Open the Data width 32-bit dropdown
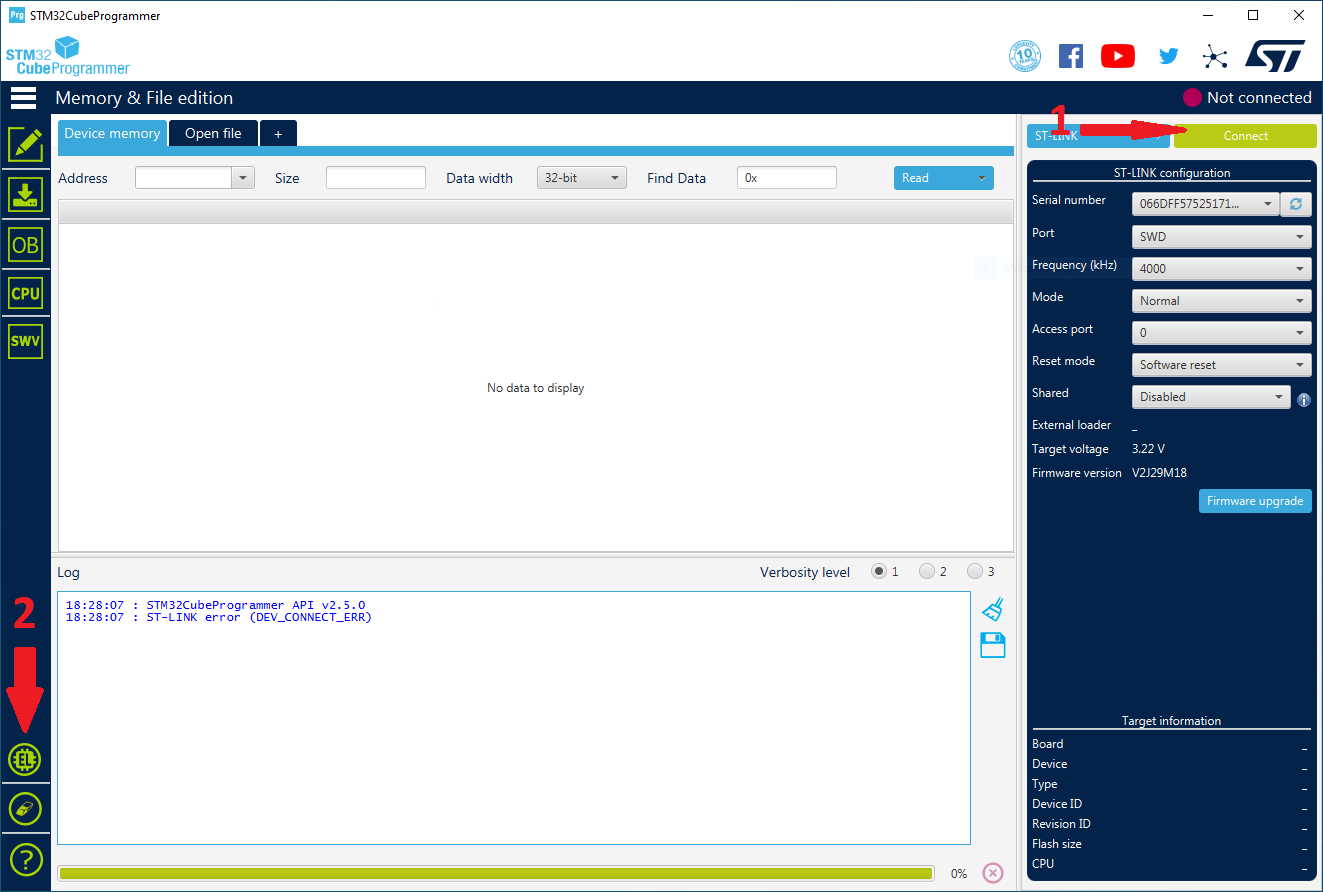The height and width of the screenshot is (892, 1323). coord(581,177)
